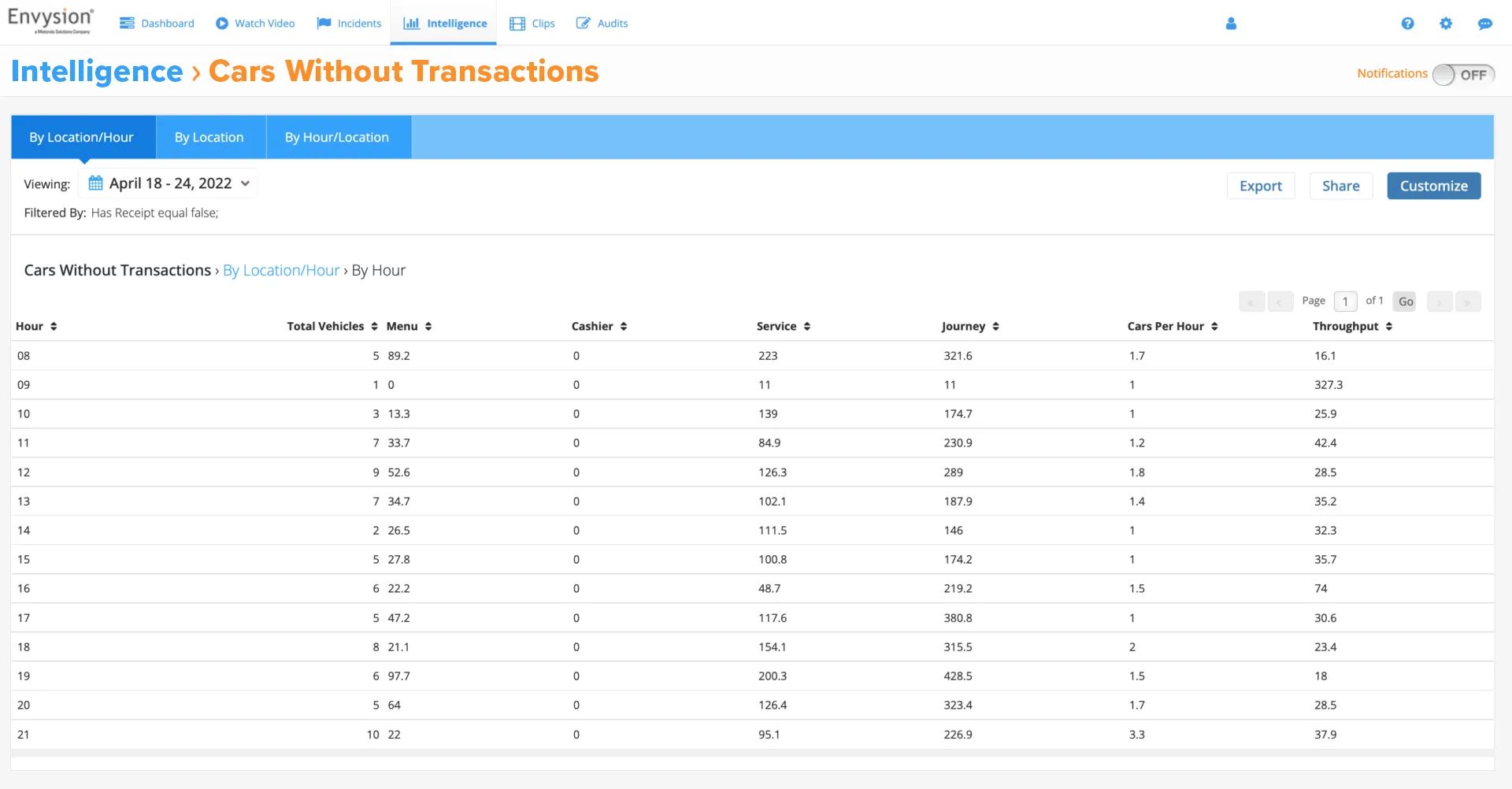Image resolution: width=1512 pixels, height=789 pixels.
Task: Expand the April 18 - 24, 2022 date dropdown
Action: coord(169,183)
